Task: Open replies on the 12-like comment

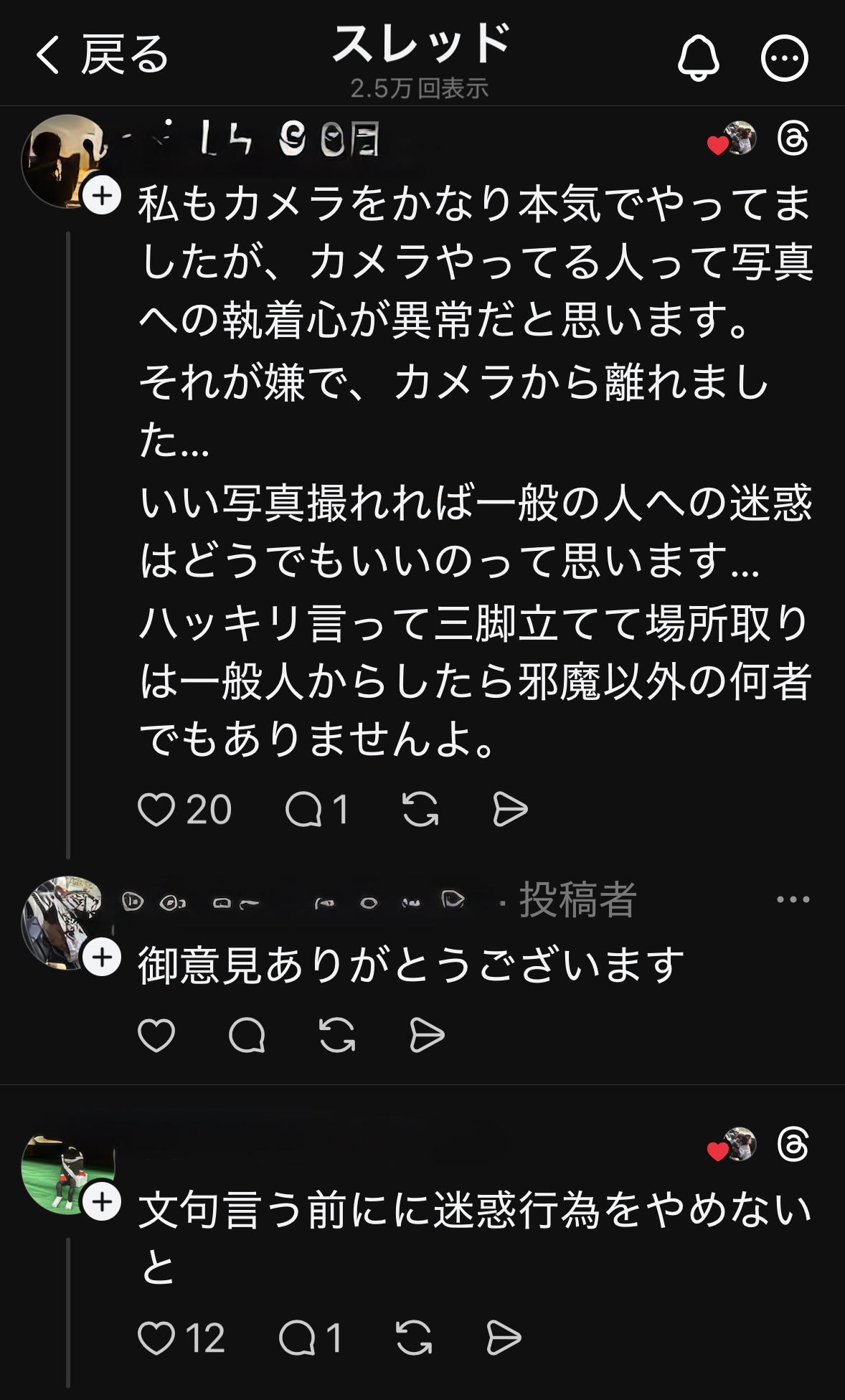Action: pos(297,1338)
